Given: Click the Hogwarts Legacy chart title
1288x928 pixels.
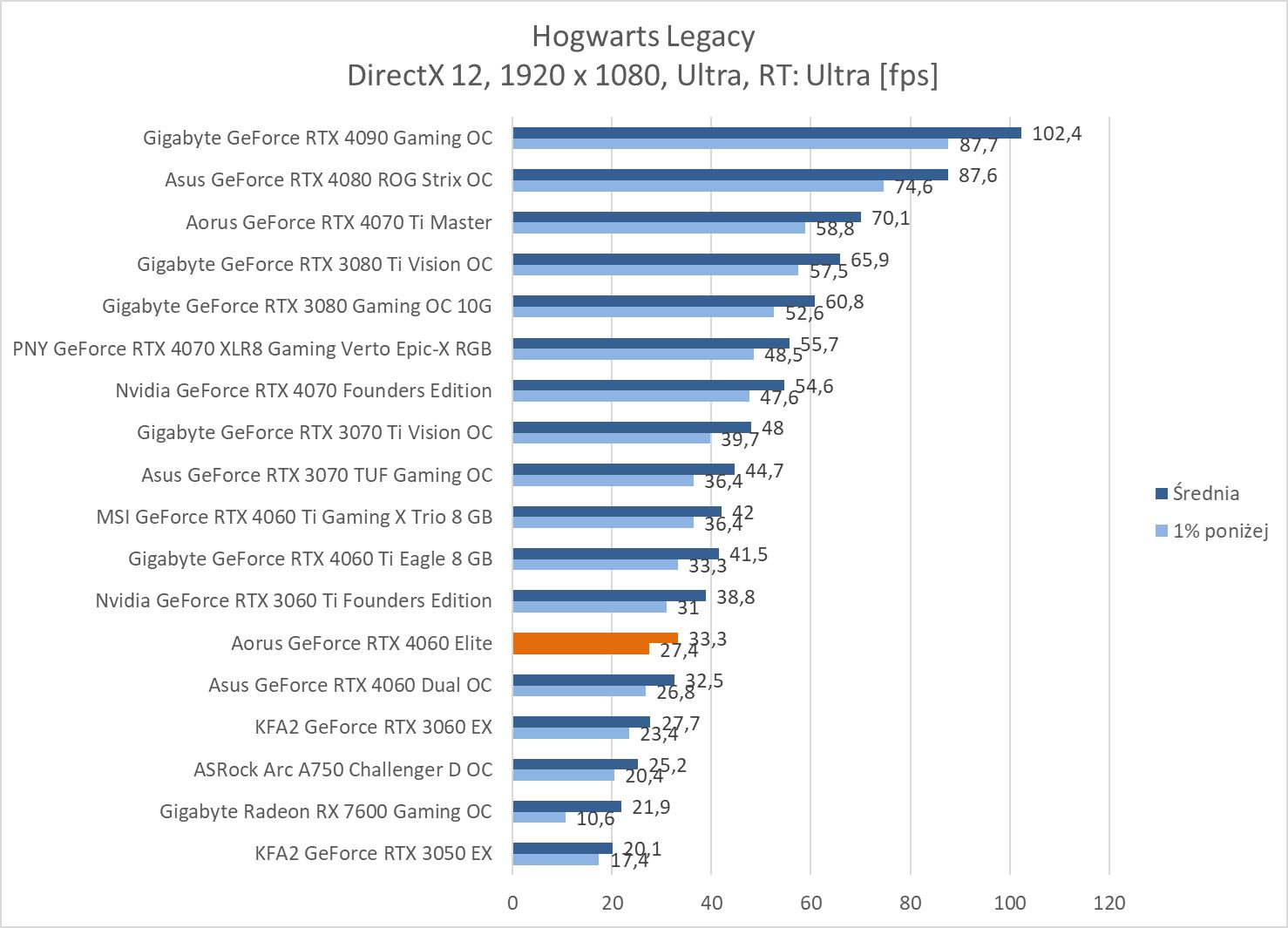Looking at the screenshot, I should click(643, 37).
